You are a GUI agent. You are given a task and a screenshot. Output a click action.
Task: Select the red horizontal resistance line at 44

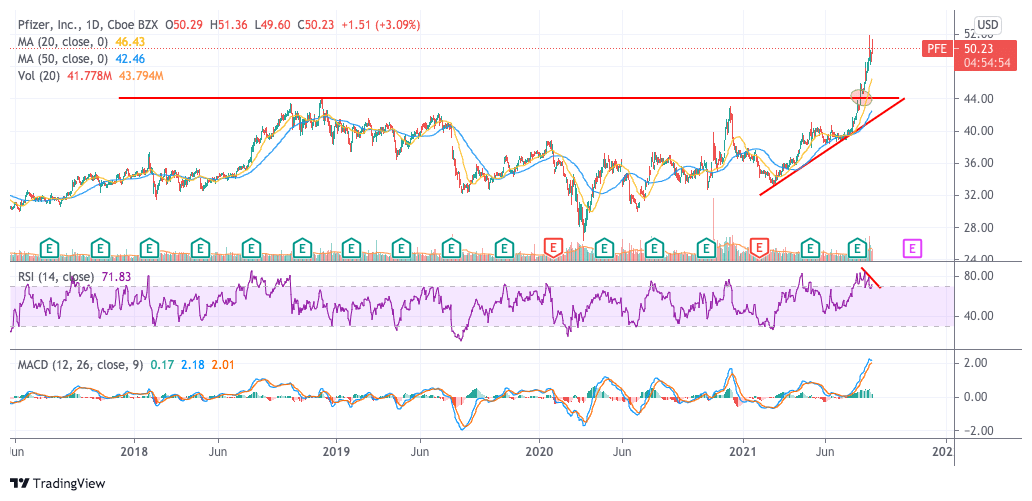[x=508, y=98]
